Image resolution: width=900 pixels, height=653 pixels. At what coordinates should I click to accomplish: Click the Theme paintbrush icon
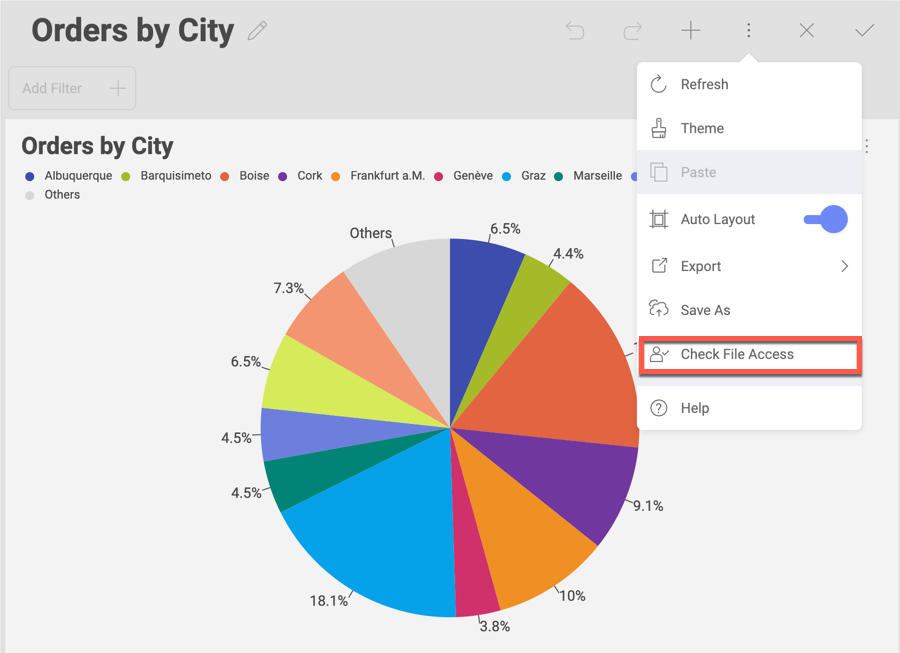(x=658, y=128)
